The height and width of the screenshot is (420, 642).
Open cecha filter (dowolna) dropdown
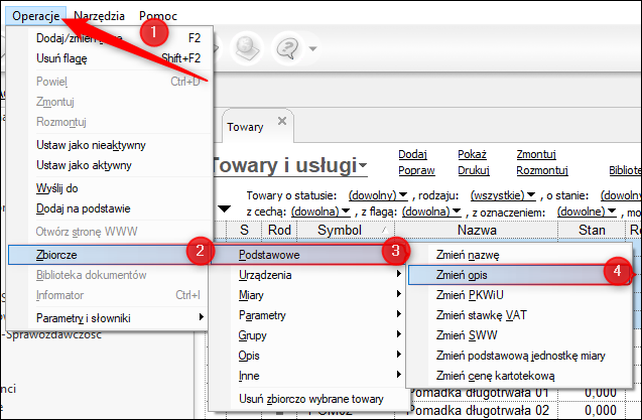click(321, 212)
